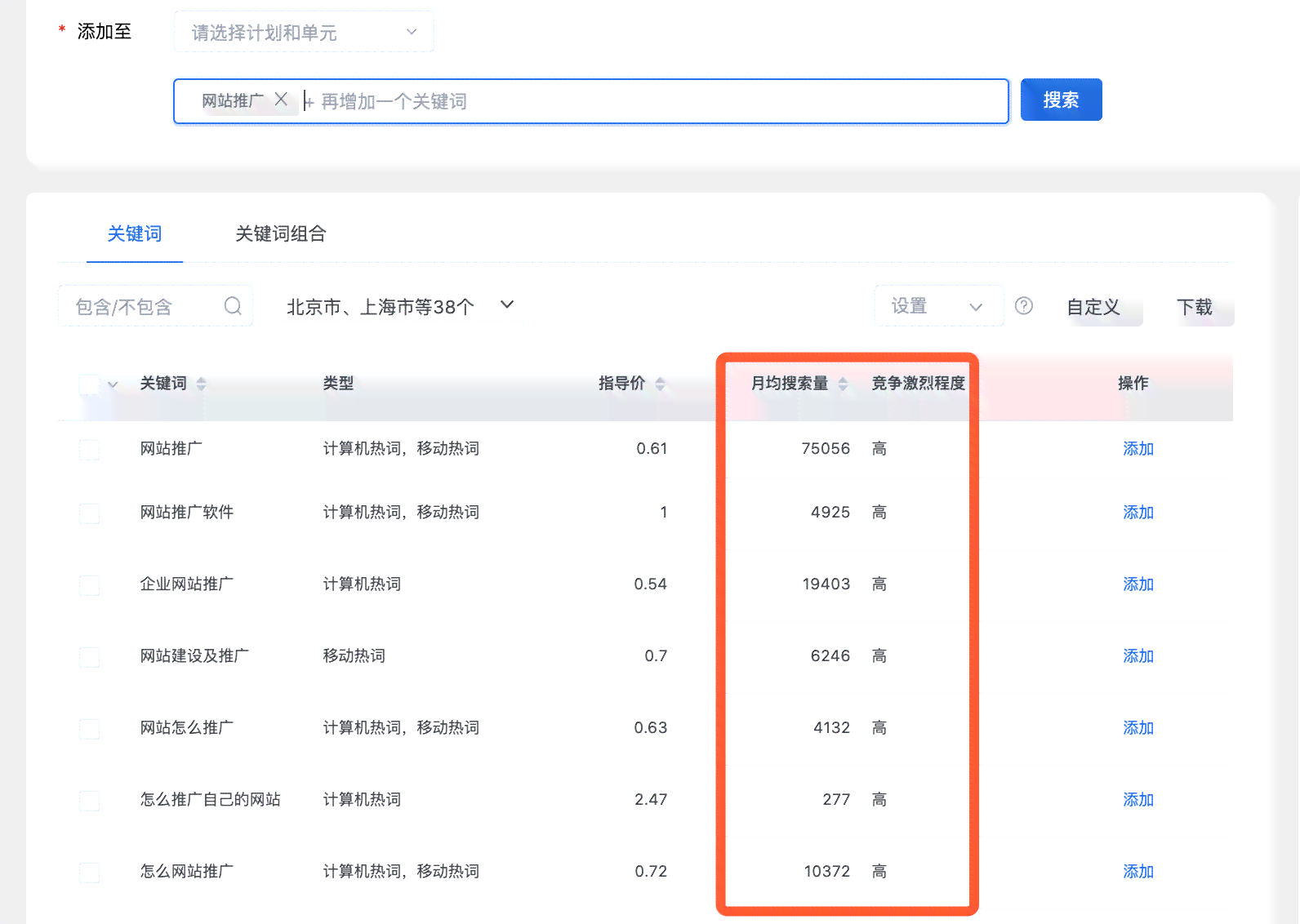This screenshot has height=924, width=1300.
Task: Select the keyword cell 怎么推广自己的网站
Action: click(x=211, y=800)
